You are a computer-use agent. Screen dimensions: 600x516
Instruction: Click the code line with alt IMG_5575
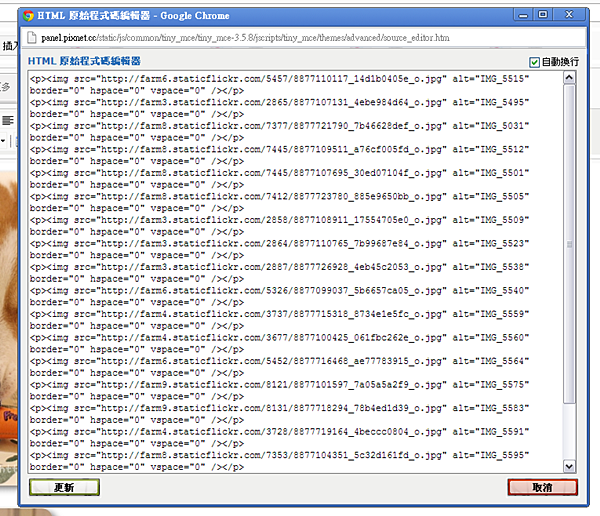[x=279, y=385]
